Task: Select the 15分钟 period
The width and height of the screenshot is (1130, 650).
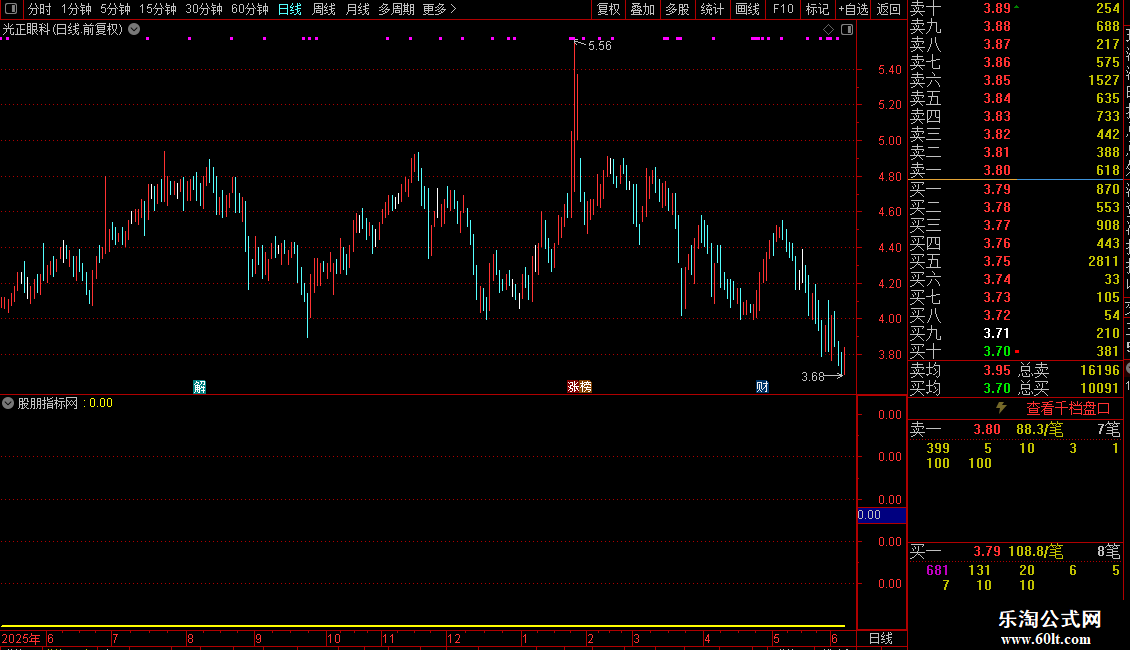Action: point(158,9)
